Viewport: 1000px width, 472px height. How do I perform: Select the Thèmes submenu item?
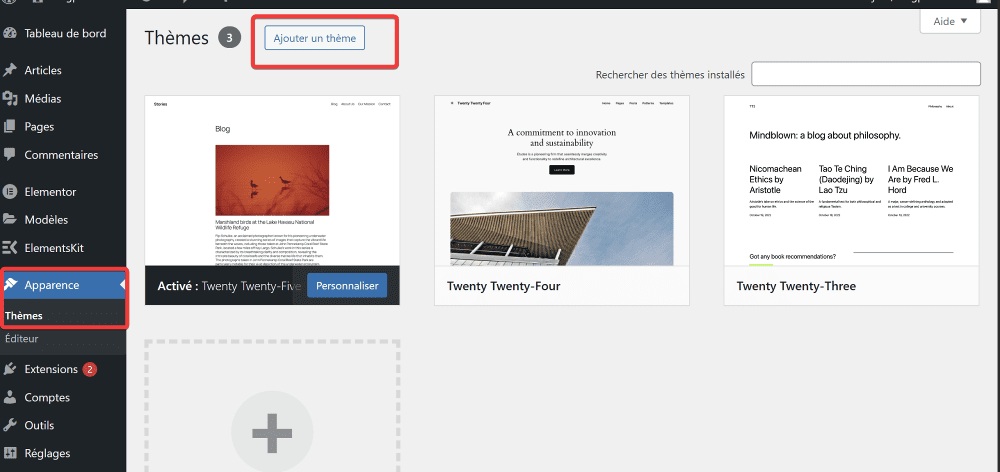[x=24, y=316]
